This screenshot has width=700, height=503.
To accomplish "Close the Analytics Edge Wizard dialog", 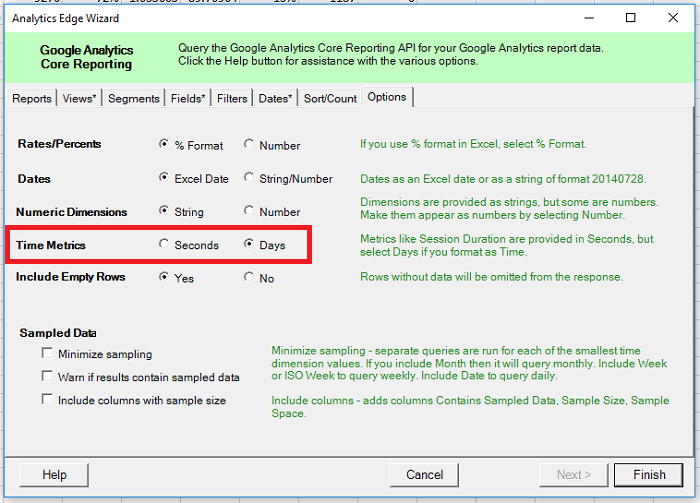I will pyautogui.click(x=673, y=18).
